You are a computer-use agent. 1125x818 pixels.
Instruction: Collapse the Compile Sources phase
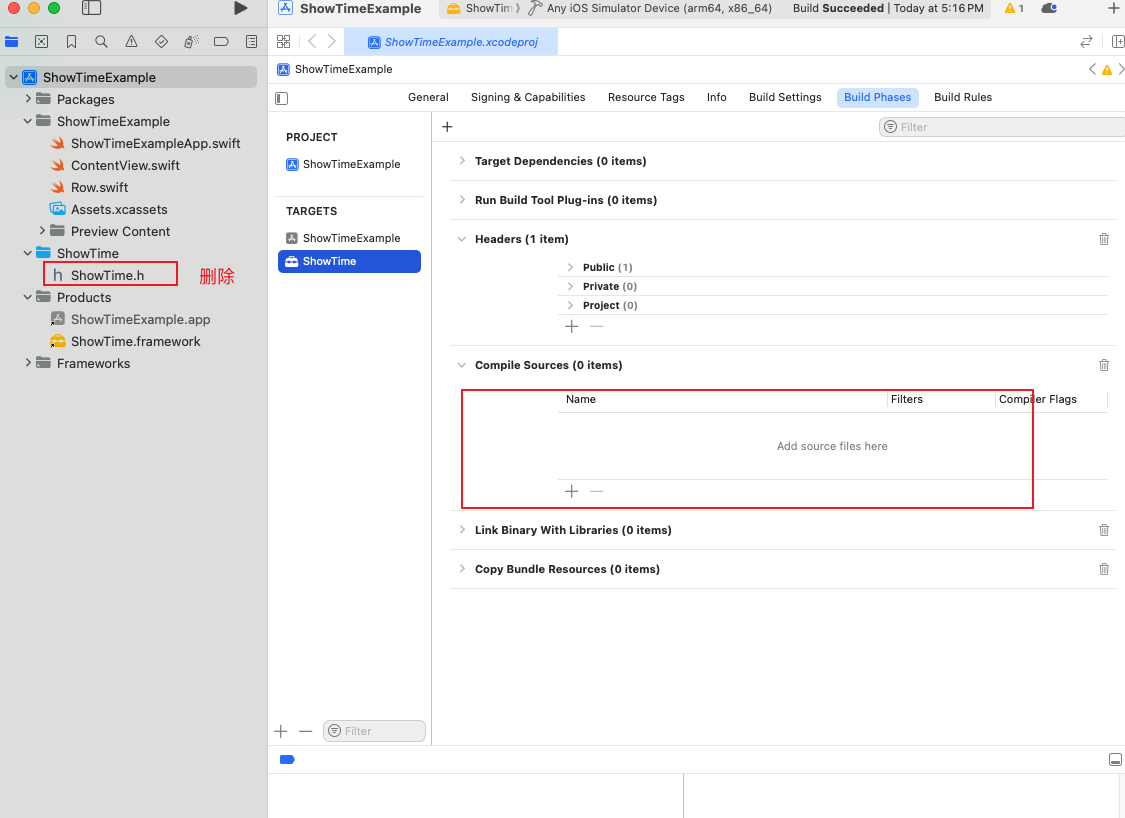coord(462,365)
